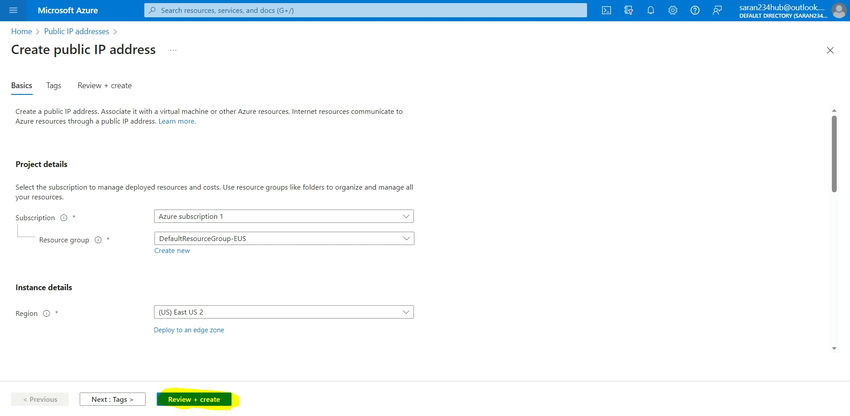The height and width of the screenshot is (416, 850).
Task: Click the account email saran234hub@outlook
Action: (x=781, y=8)
